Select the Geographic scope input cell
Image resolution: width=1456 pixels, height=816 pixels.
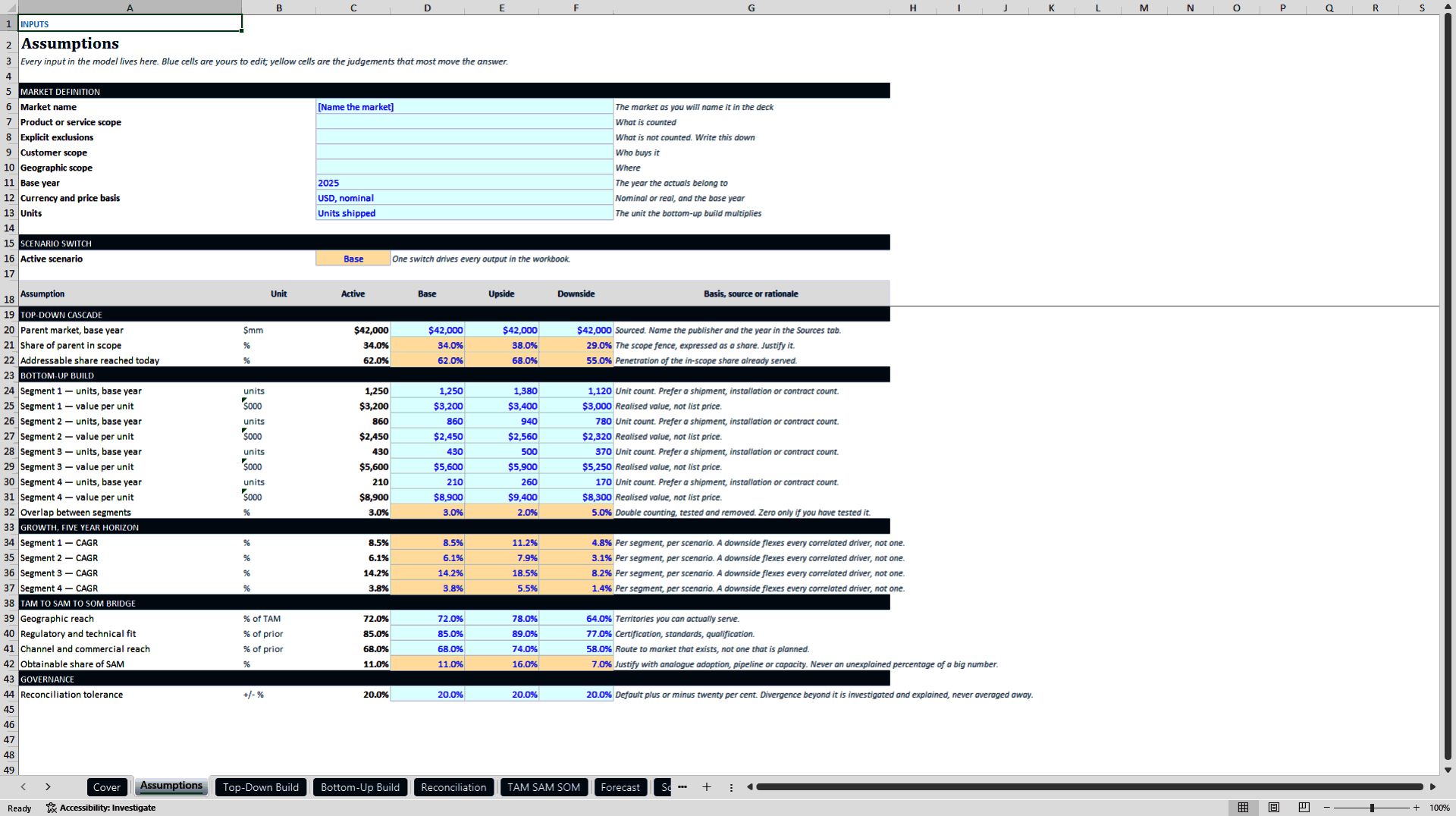(464, 168)
